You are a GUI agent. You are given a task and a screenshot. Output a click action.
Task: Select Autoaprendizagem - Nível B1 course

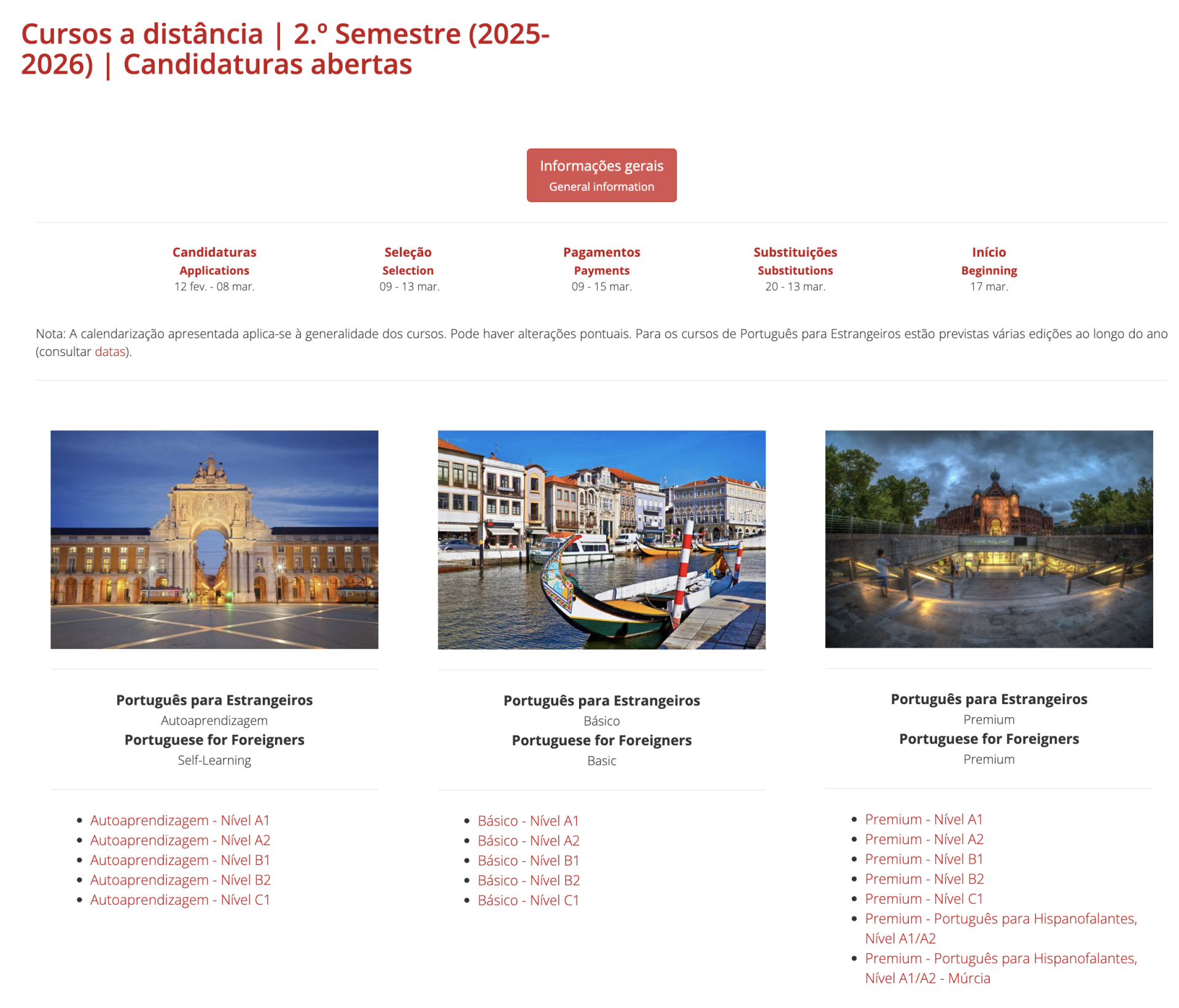click(180, 860)
